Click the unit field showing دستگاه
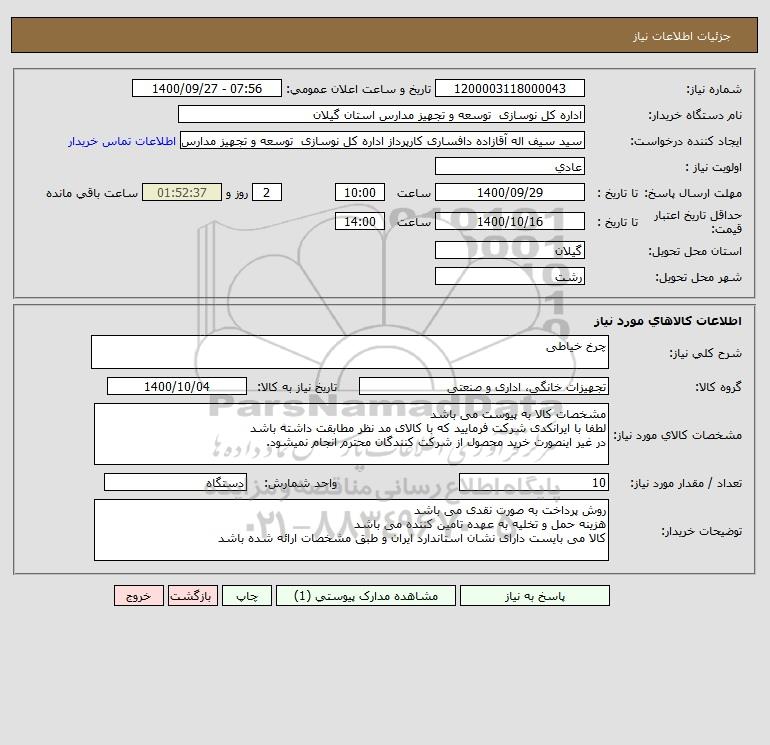This screenshot has width=770, height=745. (175, 482)
